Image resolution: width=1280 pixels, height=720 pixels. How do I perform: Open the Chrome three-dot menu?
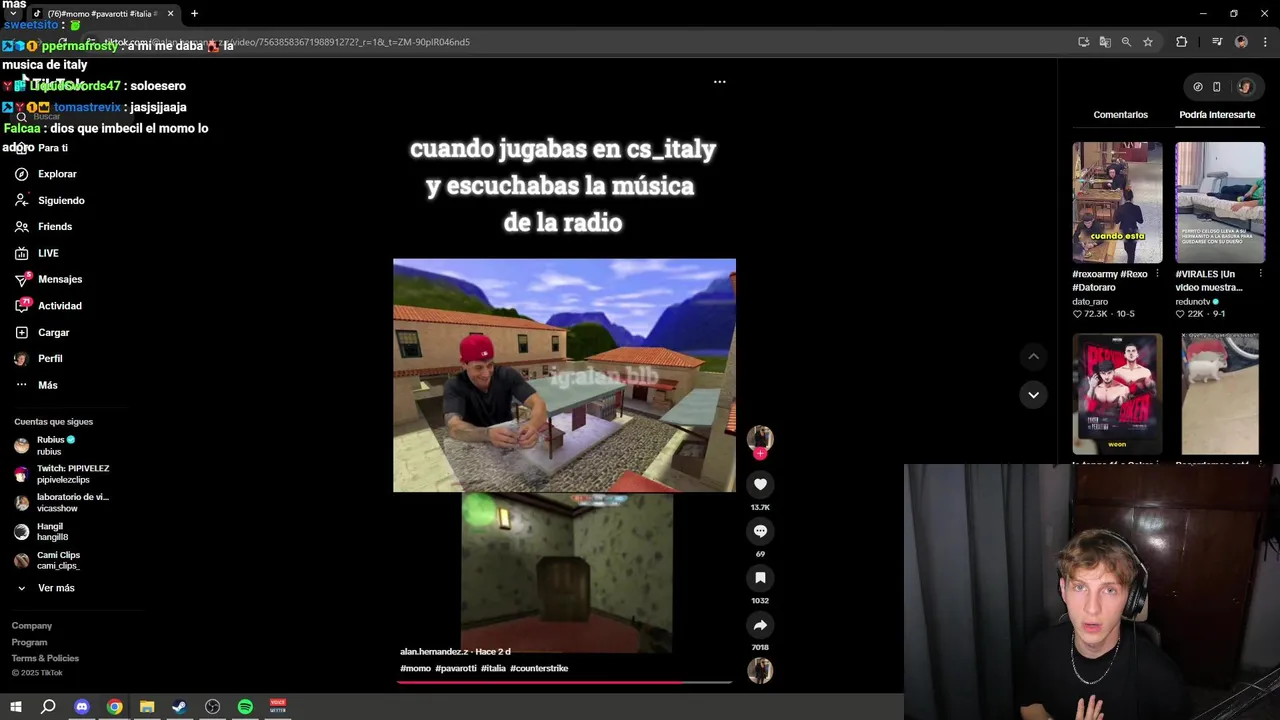(1265, 42)
